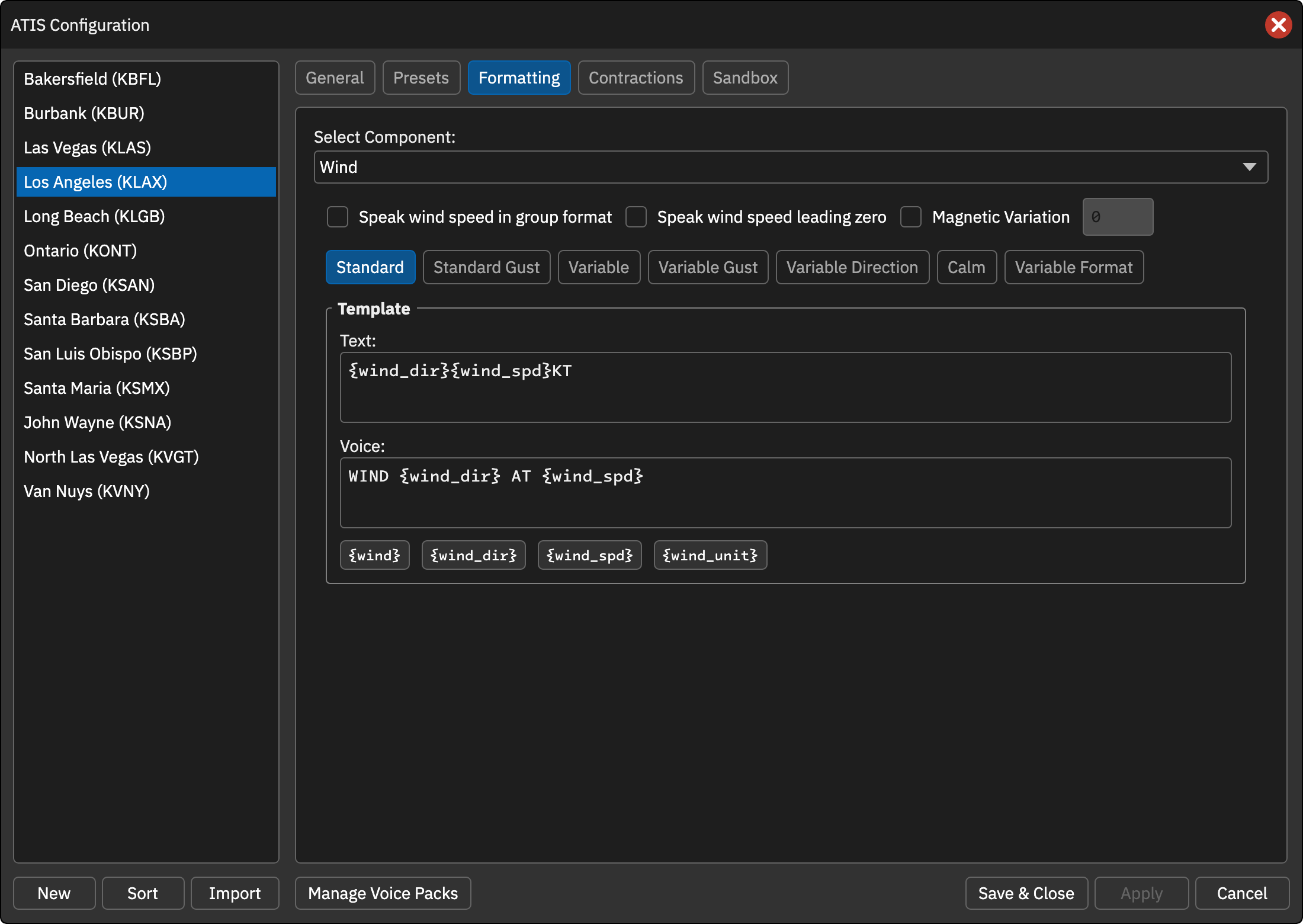Viewport: 1303px width, 924px height.
Task: Select Los Angeles (KLAX) station
Action: (146, 182)
